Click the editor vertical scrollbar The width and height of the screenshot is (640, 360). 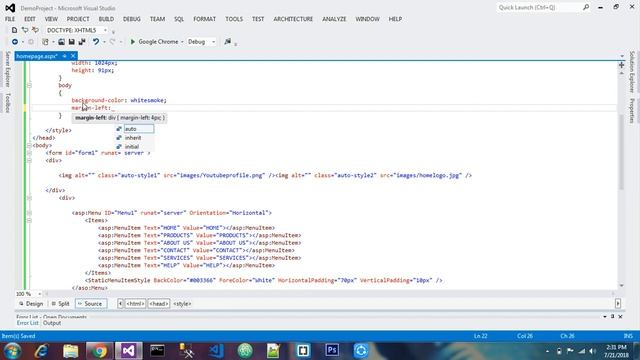pyautogui.click(x=622, y=151)
